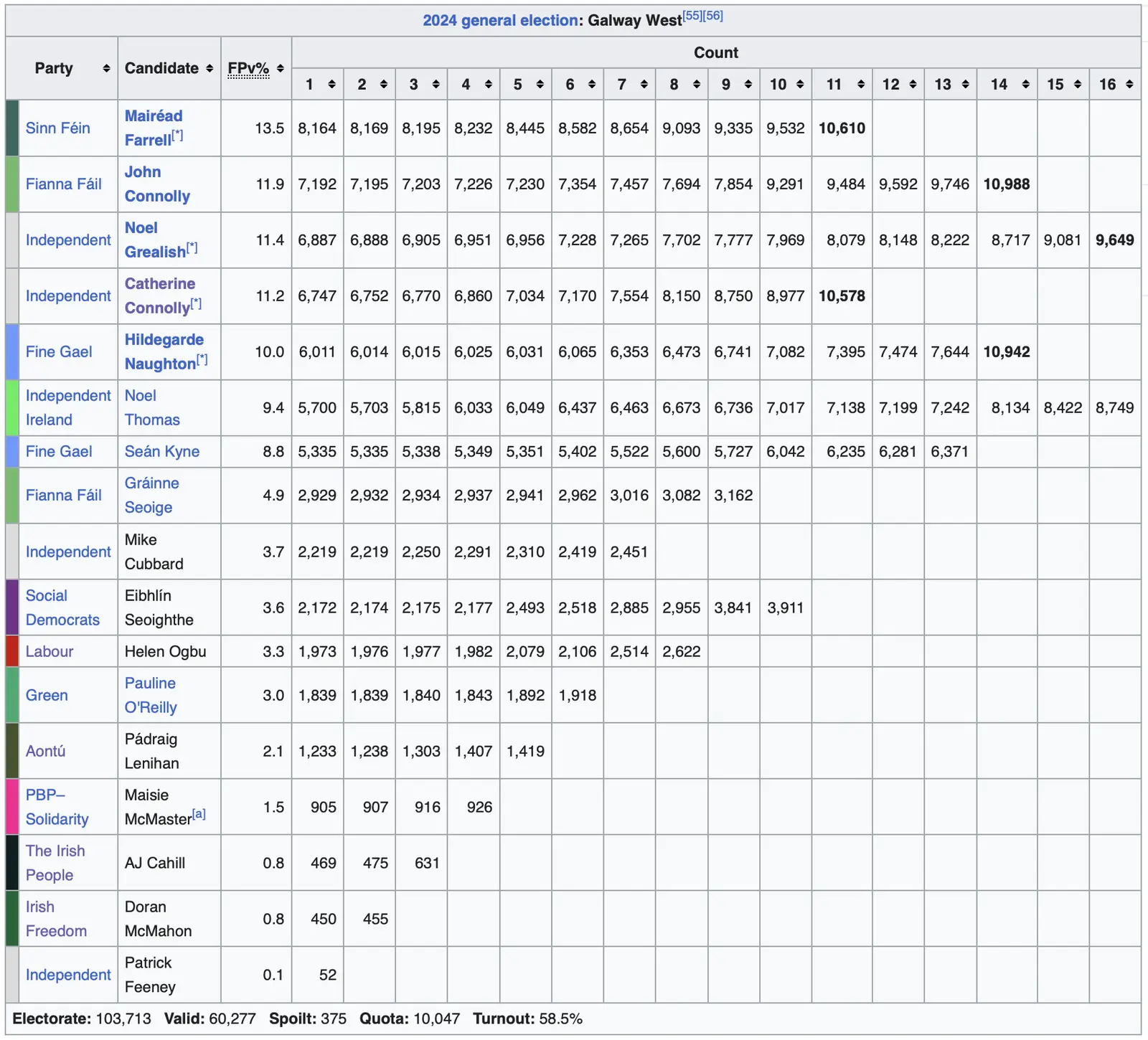The image size is (1148, 1040).
Task: Click Independent Ireland party link
Action: [67, 407]
